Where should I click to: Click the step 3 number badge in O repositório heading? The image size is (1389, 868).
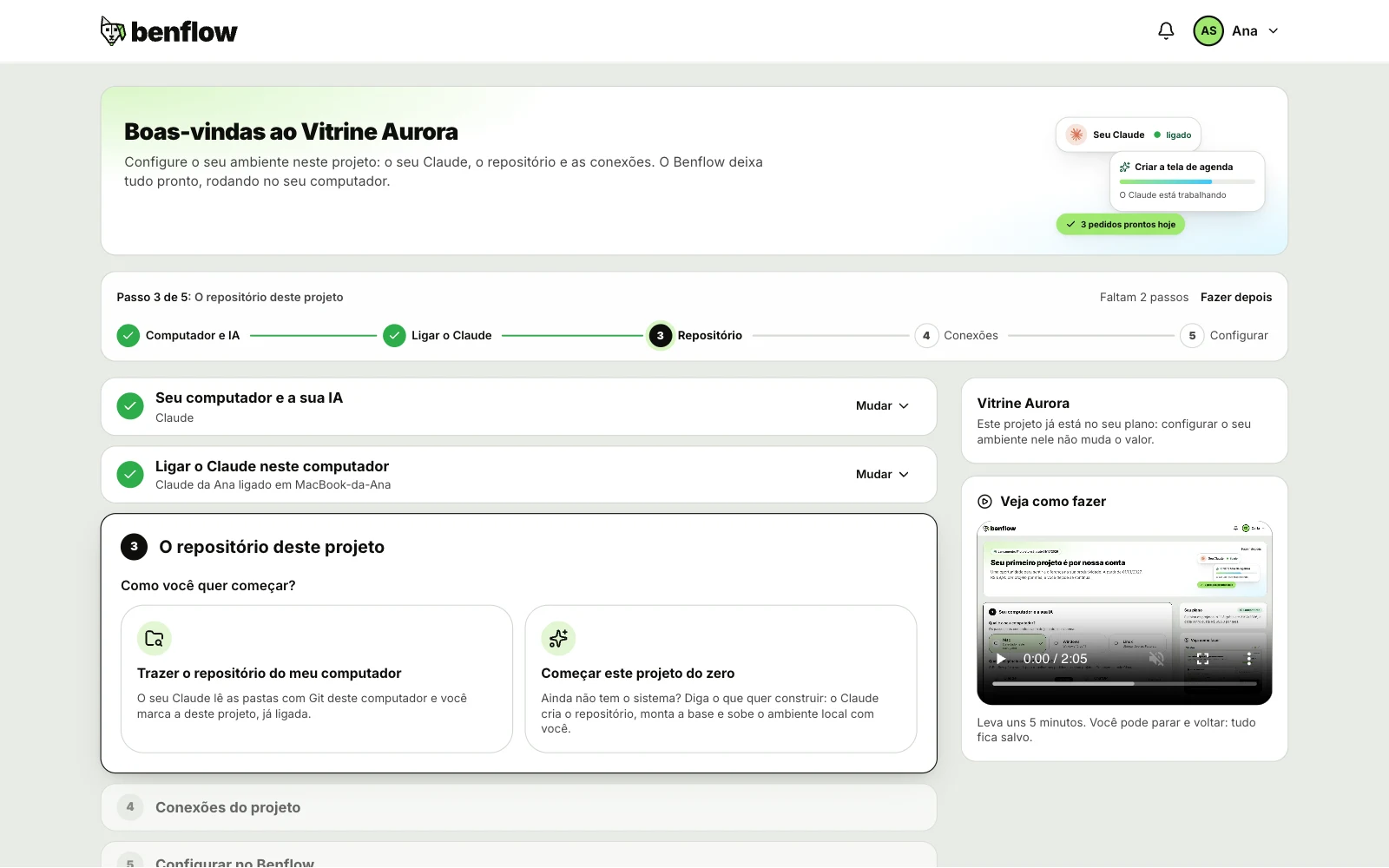click(134, 547)
